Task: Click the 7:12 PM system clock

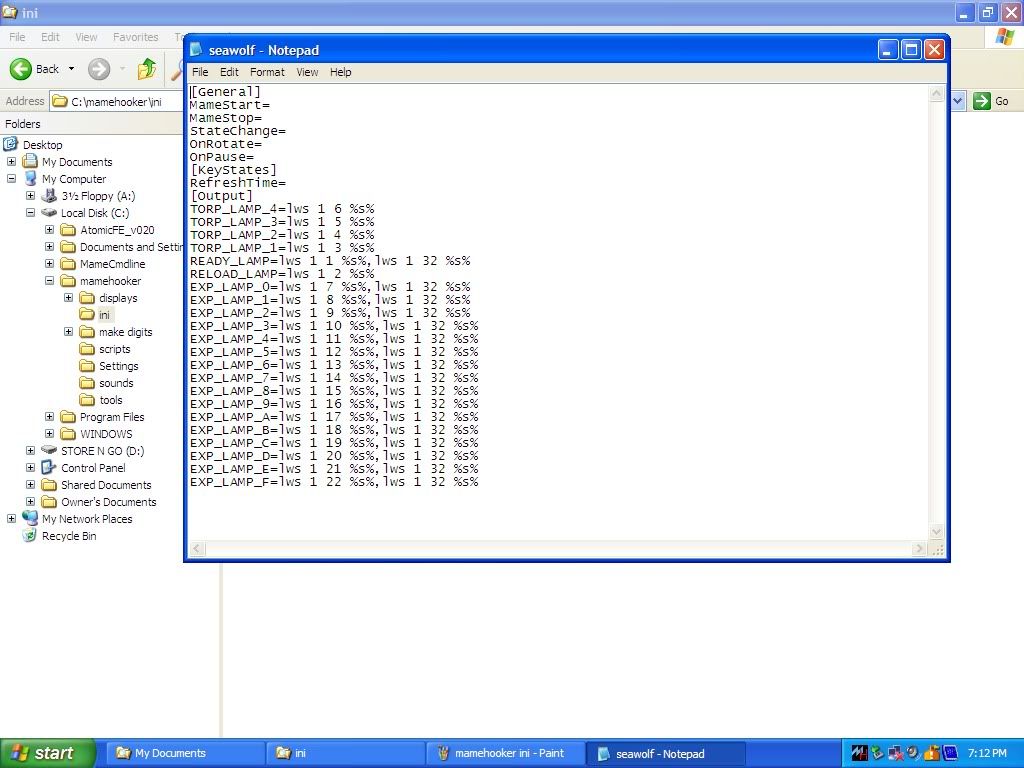Action: click(987, 753)
